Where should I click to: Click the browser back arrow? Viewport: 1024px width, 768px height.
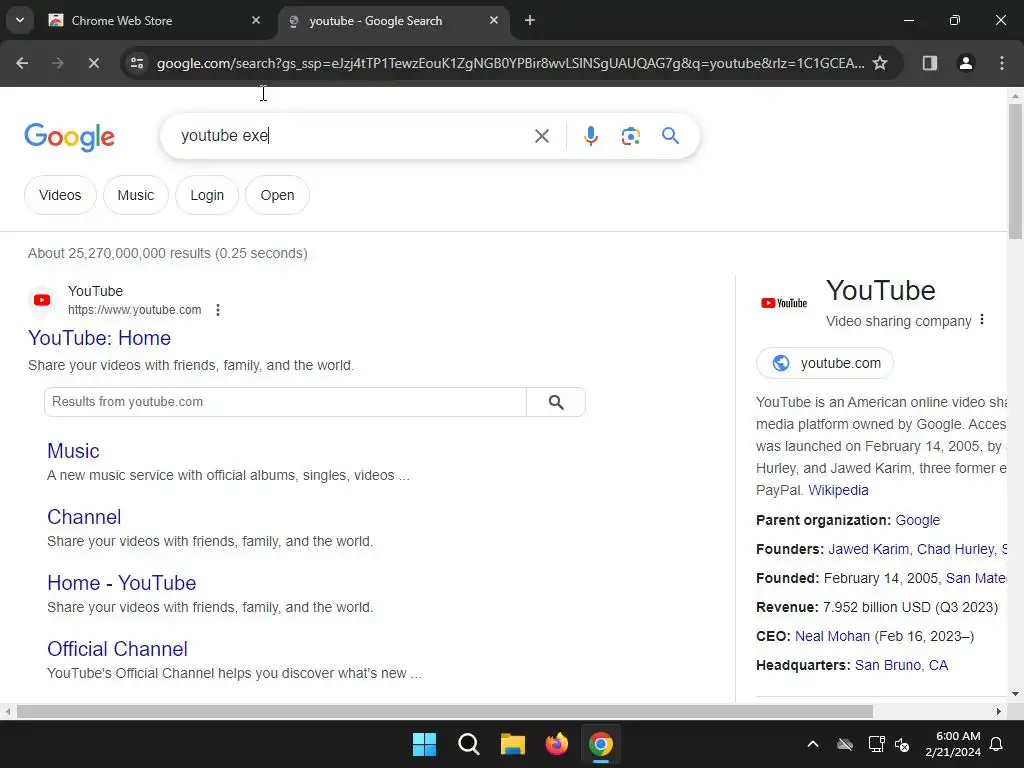pos(22,63)
